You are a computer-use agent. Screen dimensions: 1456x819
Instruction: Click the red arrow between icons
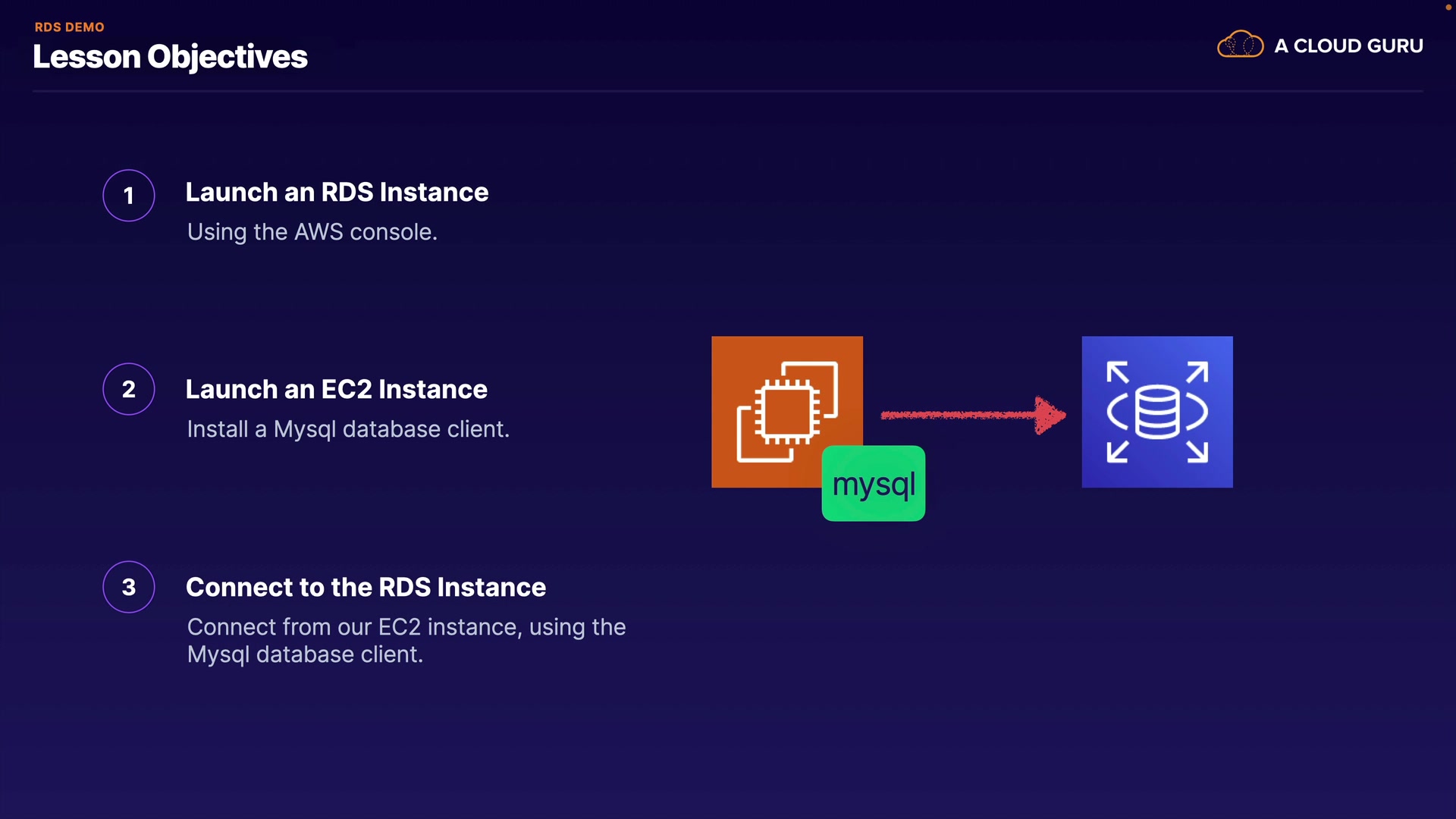(972, 415)
